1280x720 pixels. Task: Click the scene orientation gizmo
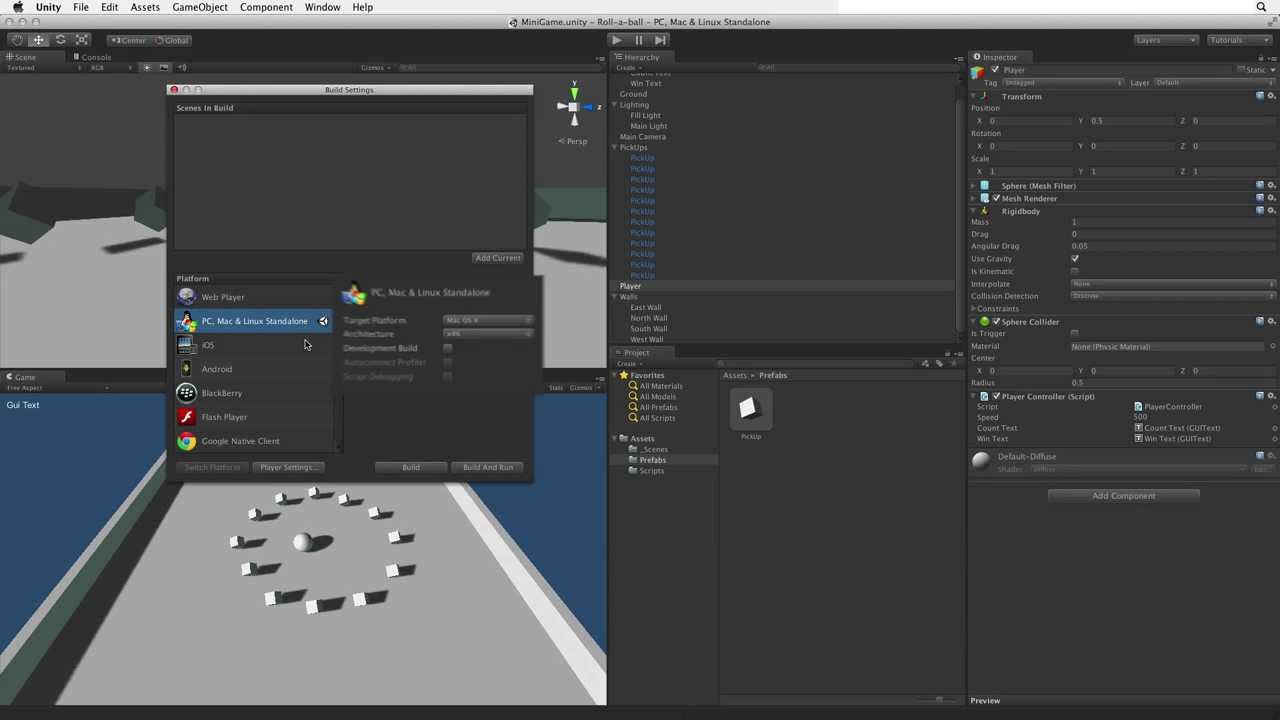(574, 106)
